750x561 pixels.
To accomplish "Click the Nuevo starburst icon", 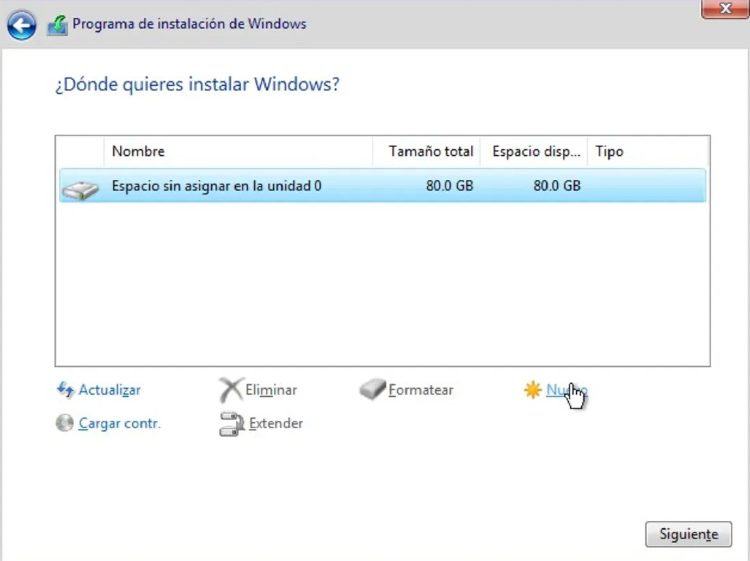I will tap(532, 390).
